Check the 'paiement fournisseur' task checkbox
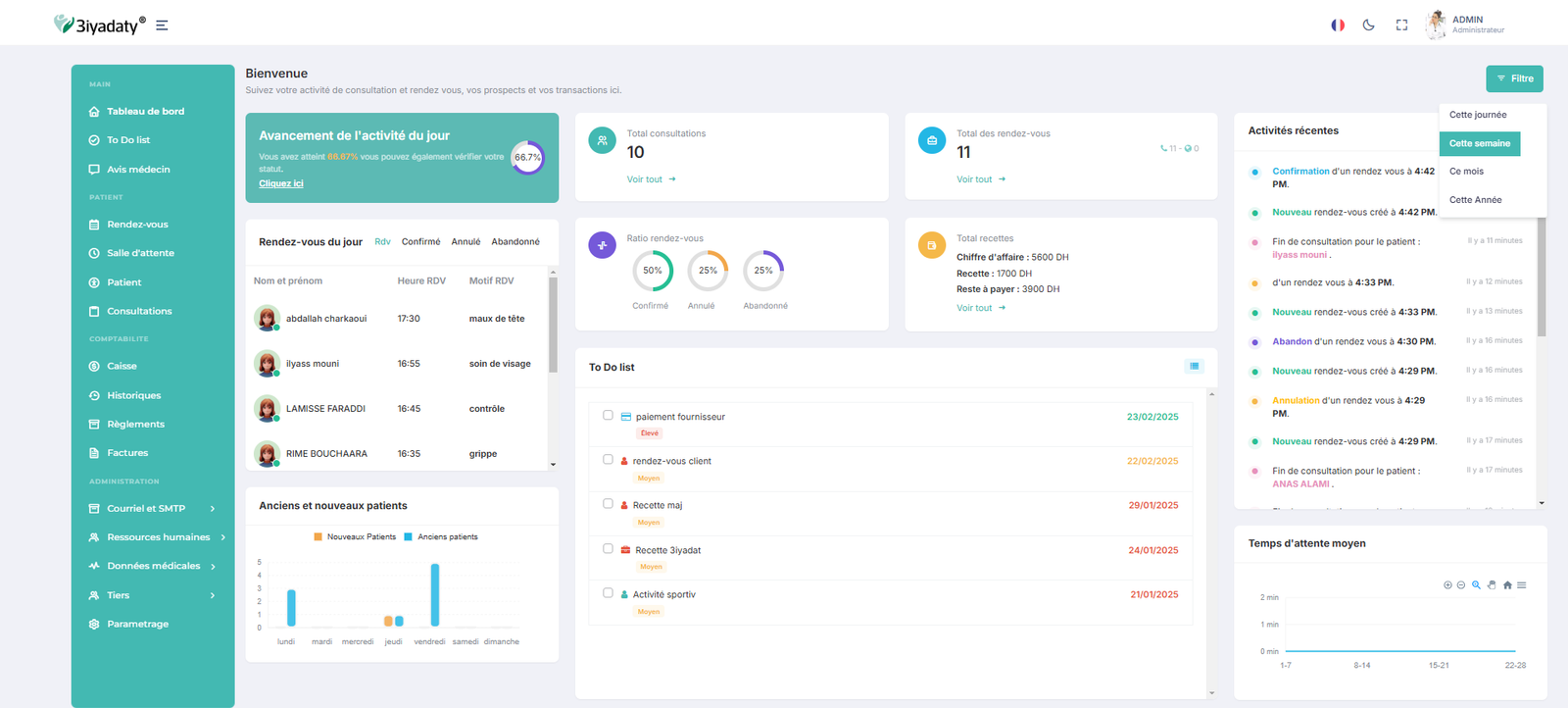1568x708 pixels. 608,416
